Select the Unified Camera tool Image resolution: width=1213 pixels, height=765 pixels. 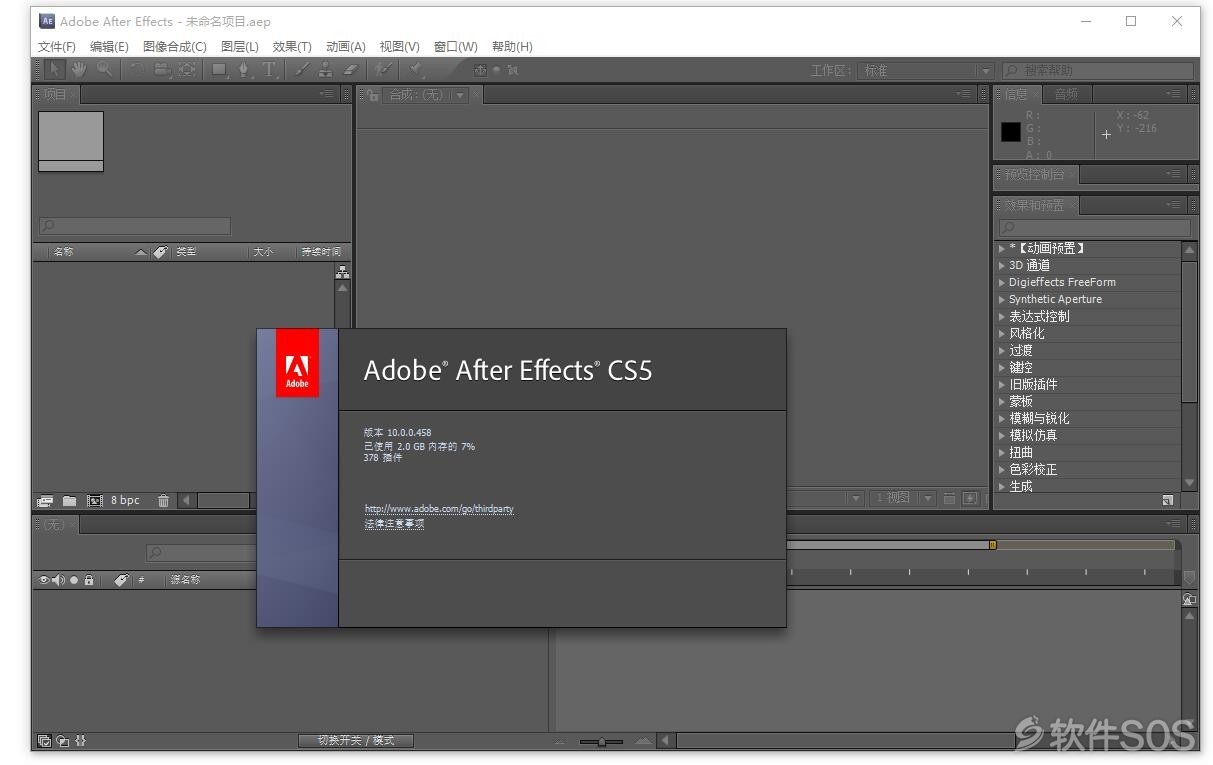(x=161, y=70)
